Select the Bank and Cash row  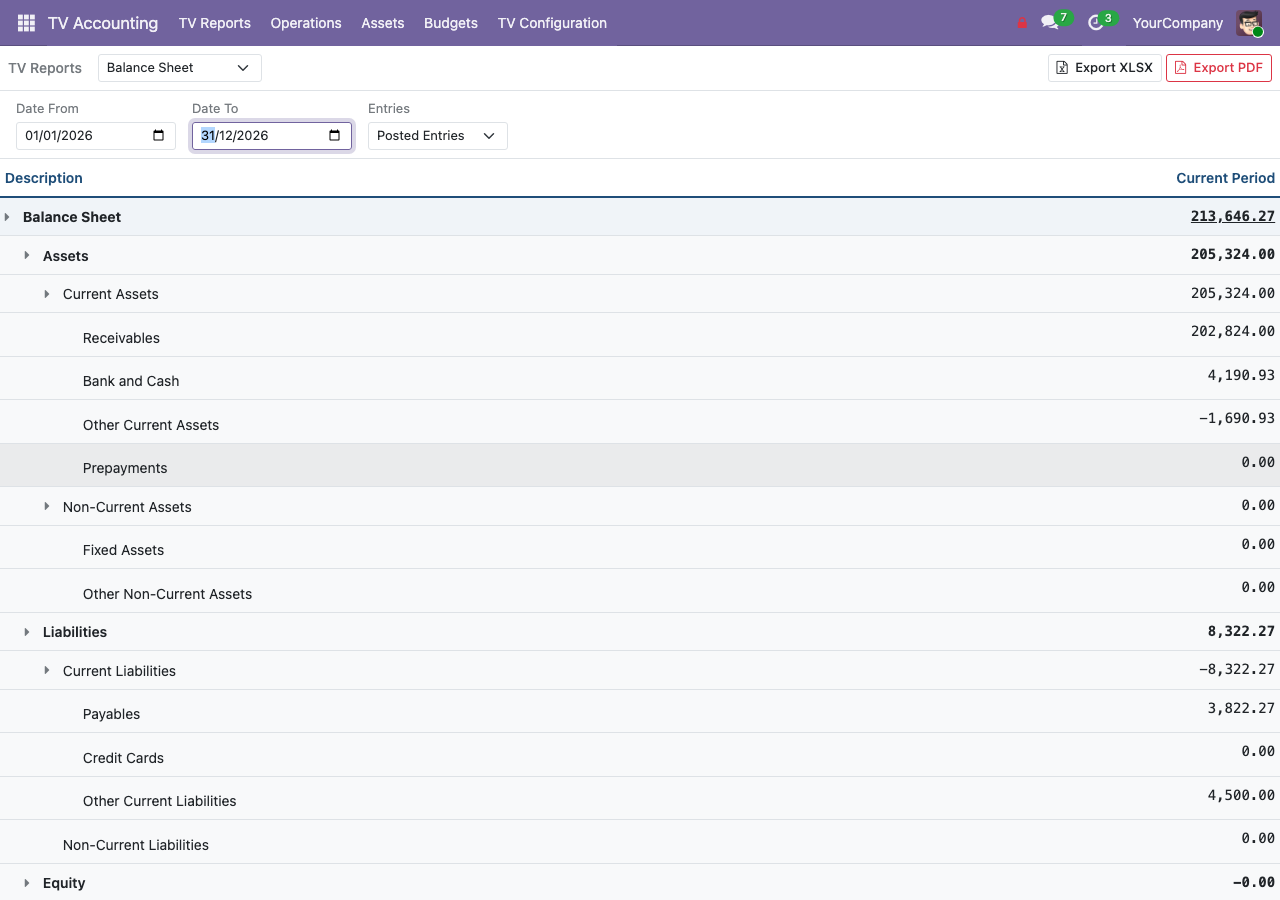640,379
